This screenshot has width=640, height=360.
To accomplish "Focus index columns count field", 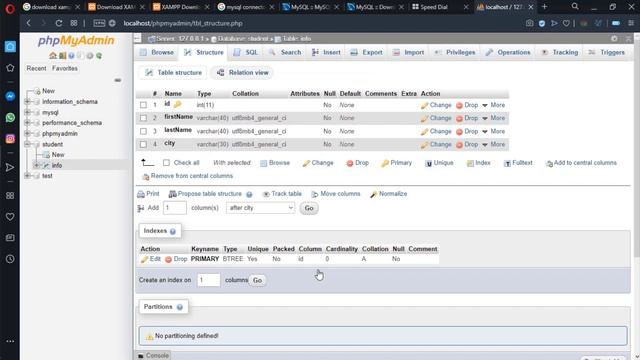I will [209, 280].
